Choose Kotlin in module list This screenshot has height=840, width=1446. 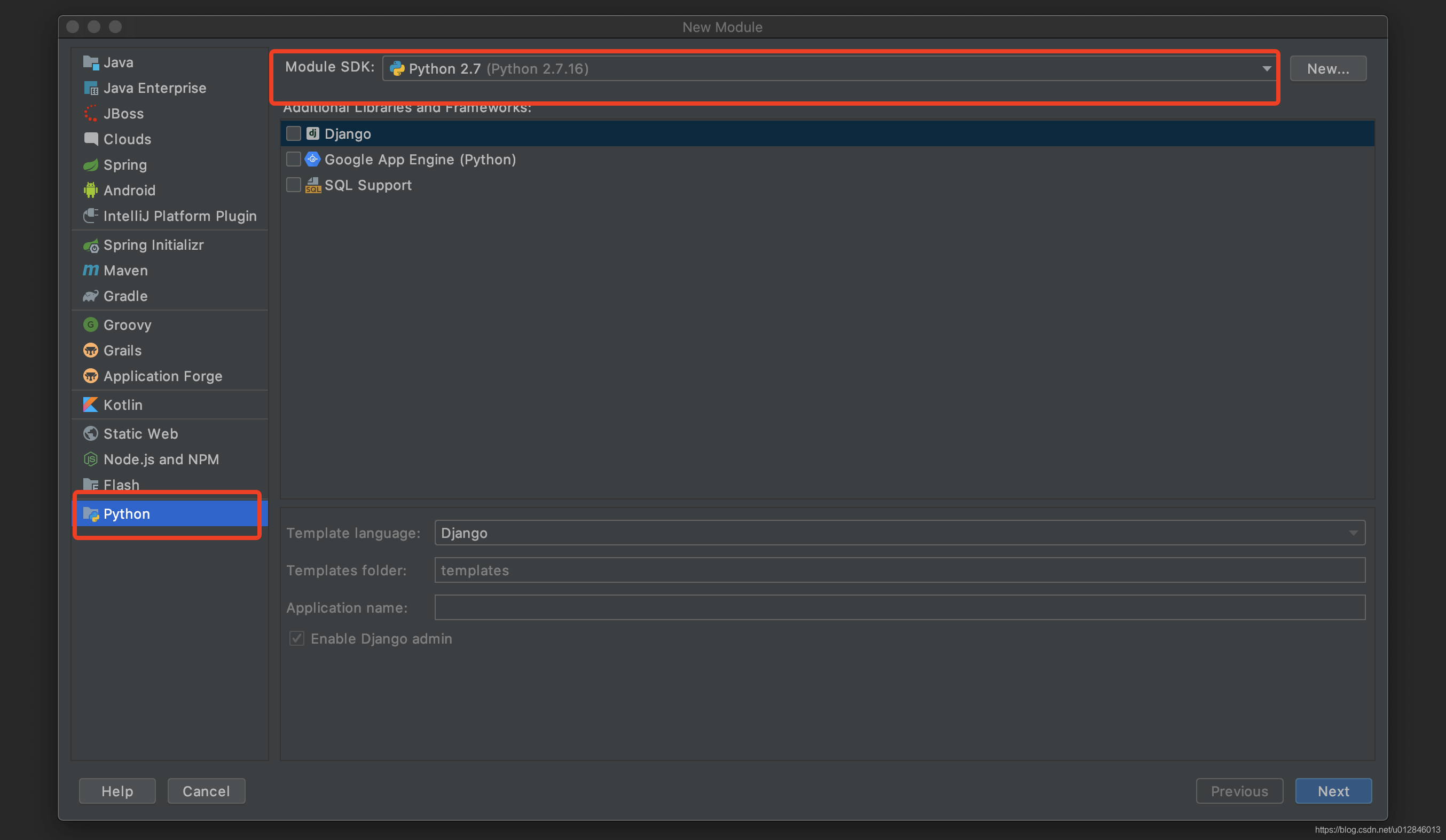pos(123,405)
